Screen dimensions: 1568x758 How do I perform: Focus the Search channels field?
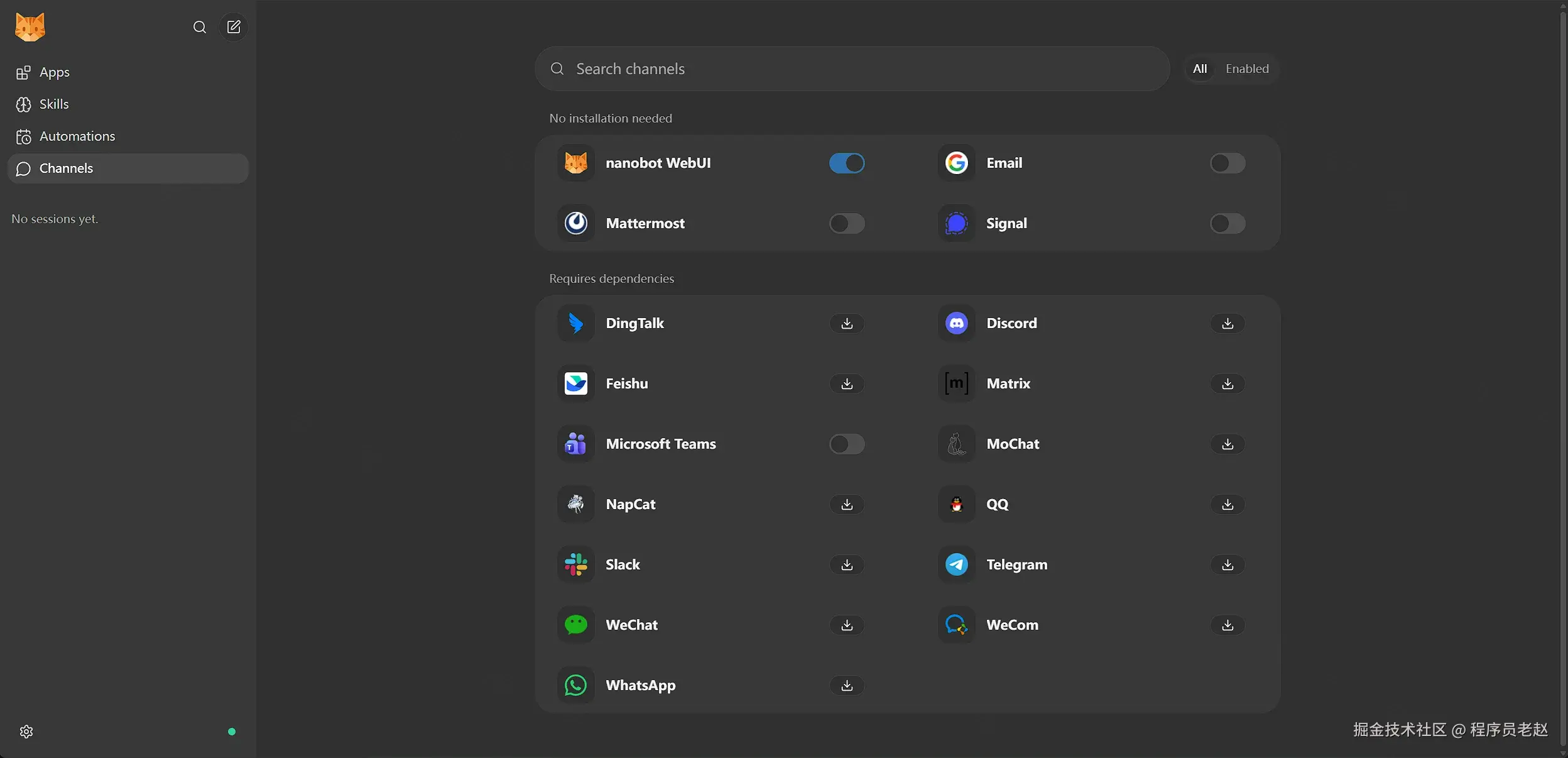(852, 69)
